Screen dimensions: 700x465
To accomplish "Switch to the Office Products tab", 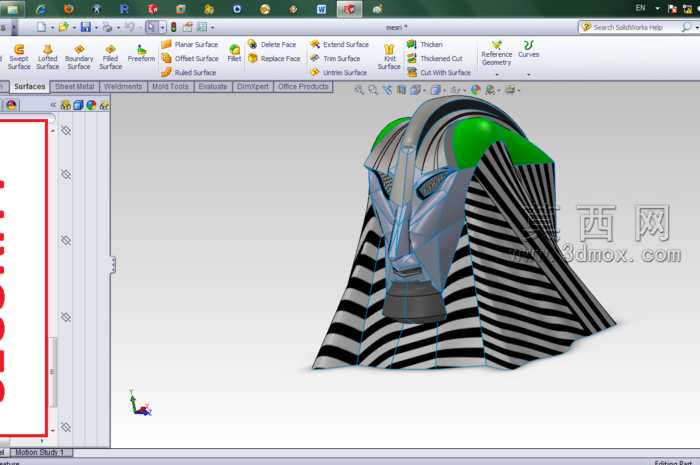I will point(303,87).
